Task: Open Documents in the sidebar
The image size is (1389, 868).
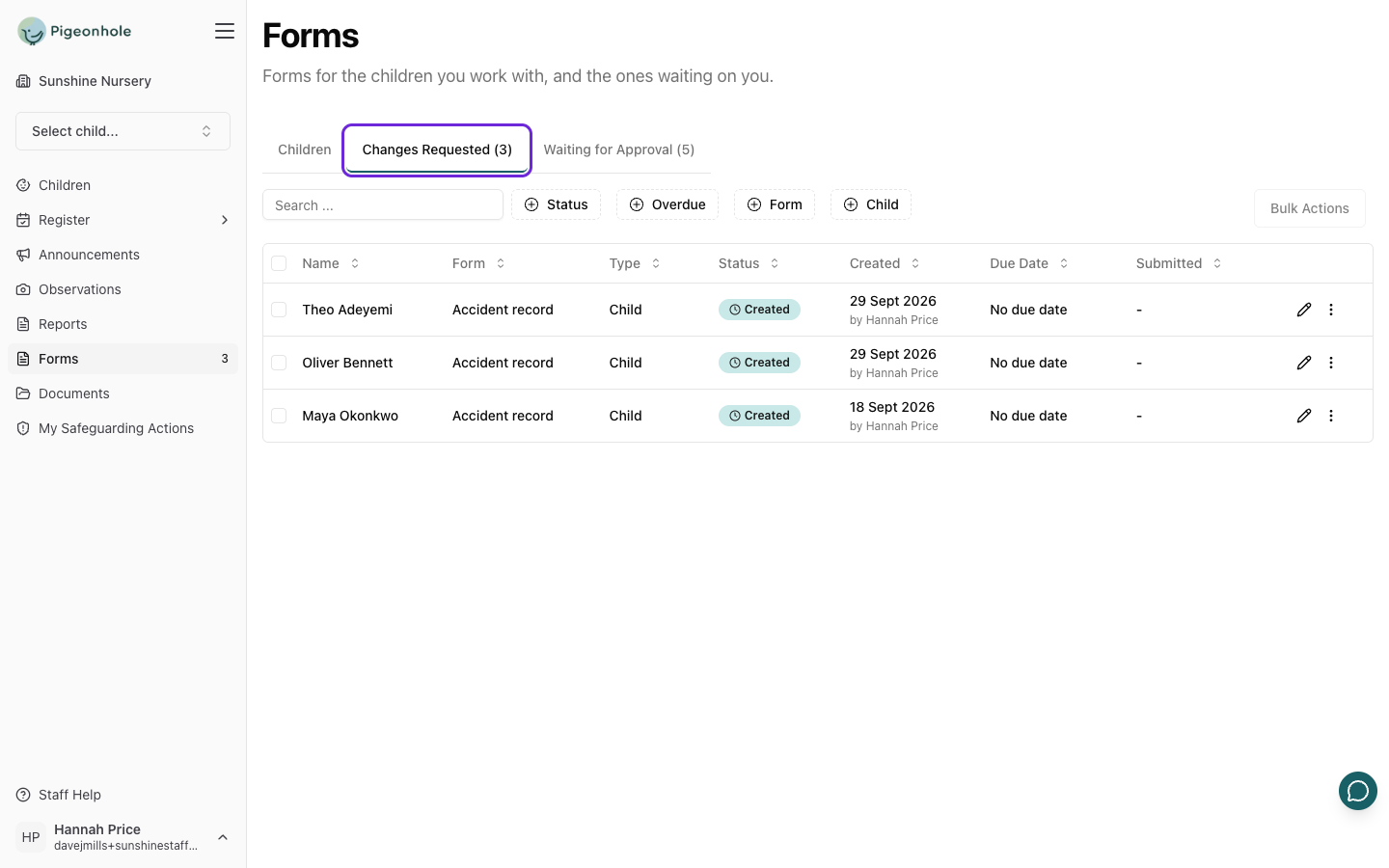Action: click(x=123, y=393)
